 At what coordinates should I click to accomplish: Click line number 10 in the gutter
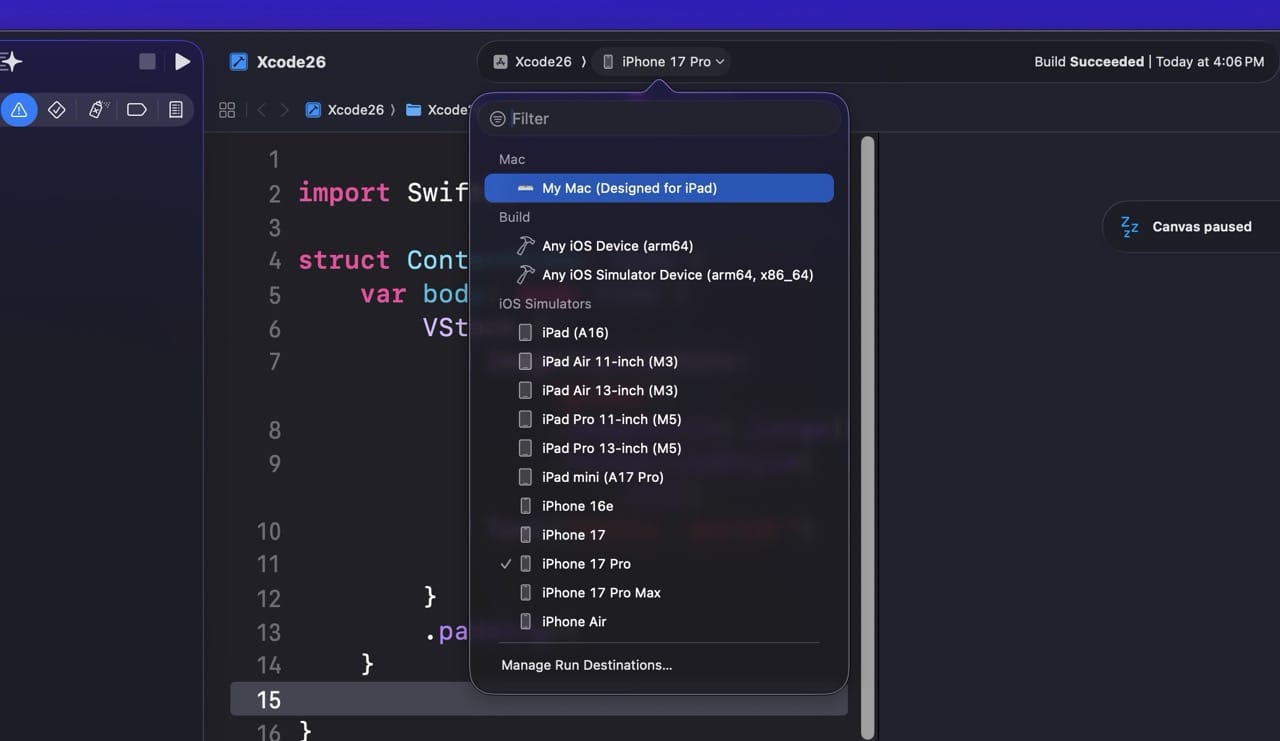269,531
